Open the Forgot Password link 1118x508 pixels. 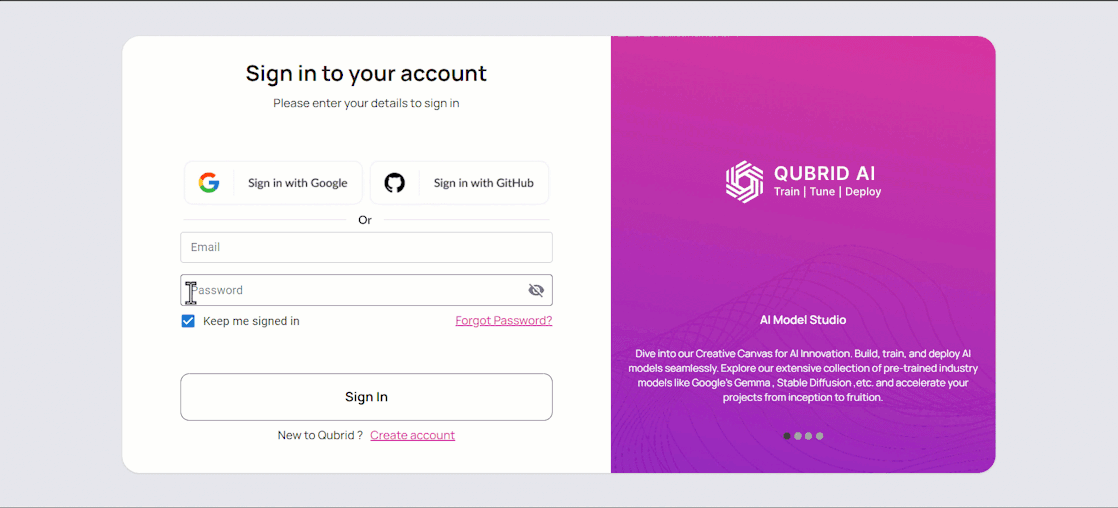coord(504,320)
